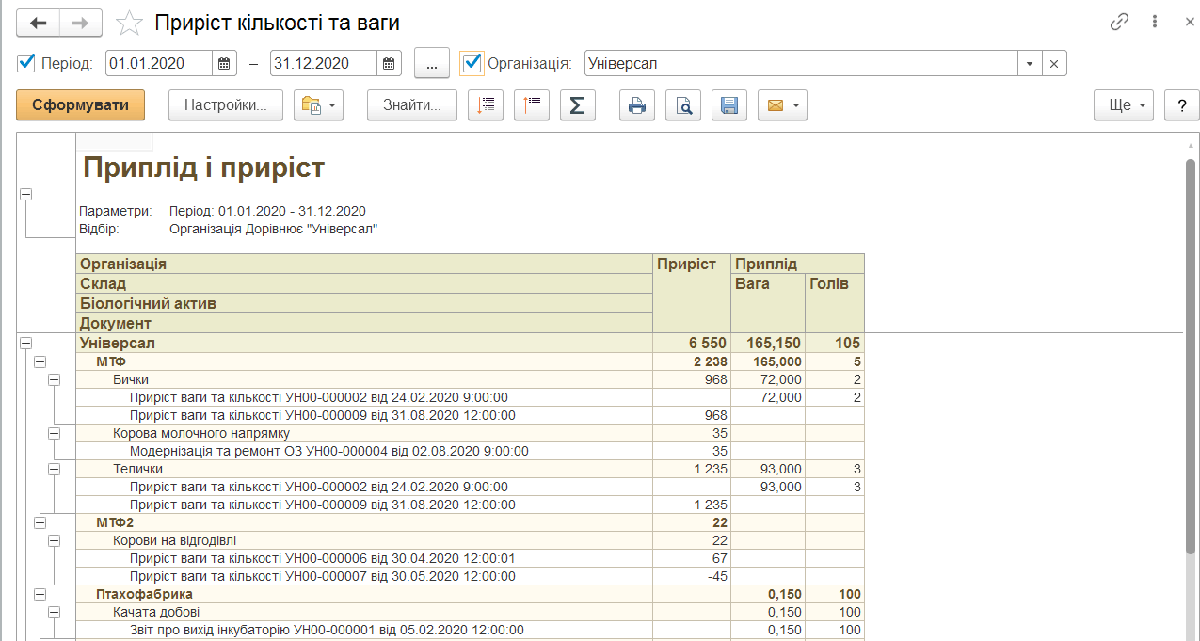Click the end date field 31.12.2020
This screenshot has width=1200, height=641.
point(324,63)
